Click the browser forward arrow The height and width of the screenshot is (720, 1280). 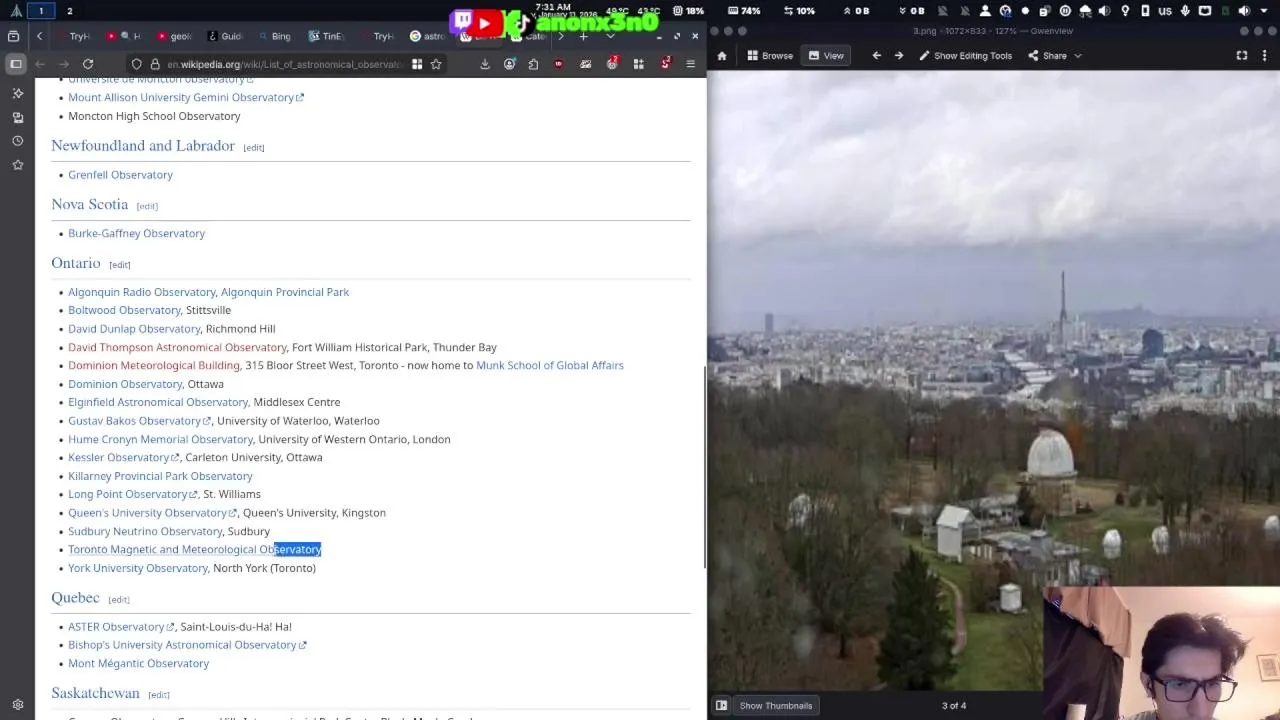64,64
